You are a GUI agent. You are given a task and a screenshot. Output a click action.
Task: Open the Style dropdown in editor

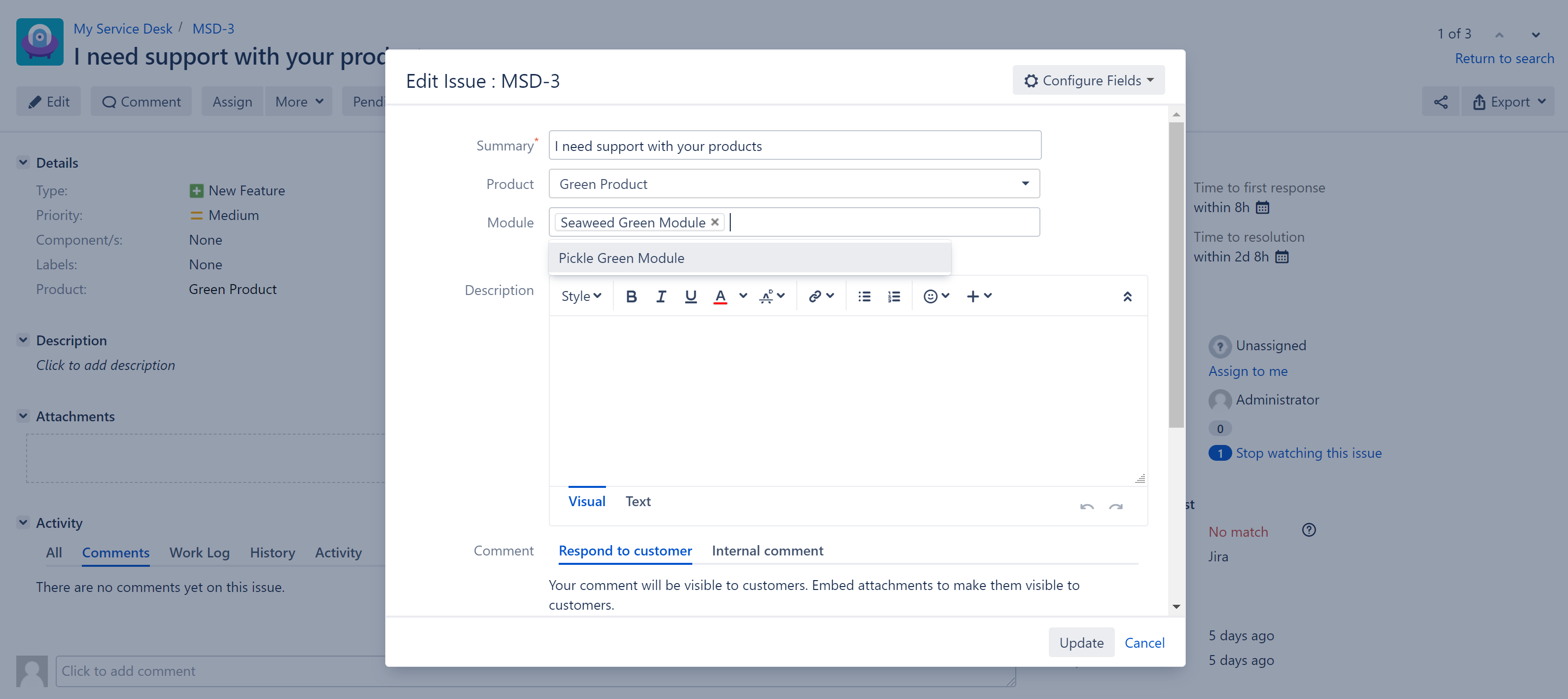click(x=581, y=296)
